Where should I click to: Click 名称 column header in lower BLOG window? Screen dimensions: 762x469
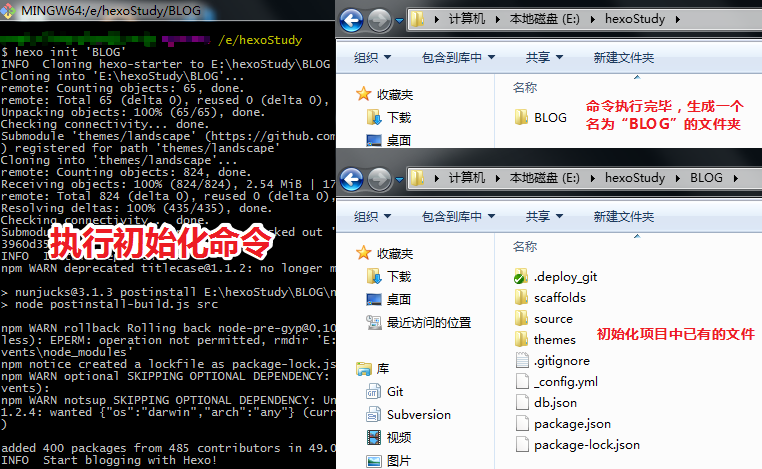(x=524, y=246)
